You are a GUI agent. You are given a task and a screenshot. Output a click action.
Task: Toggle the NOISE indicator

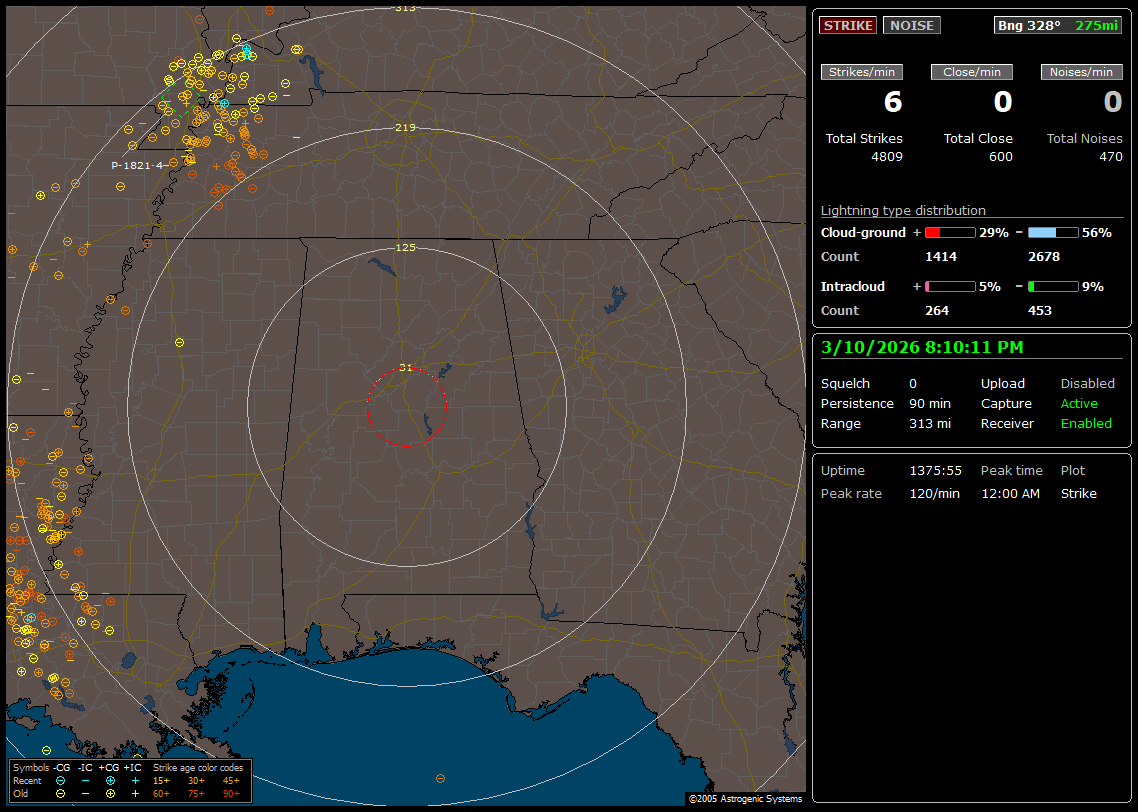click(911, 25)
